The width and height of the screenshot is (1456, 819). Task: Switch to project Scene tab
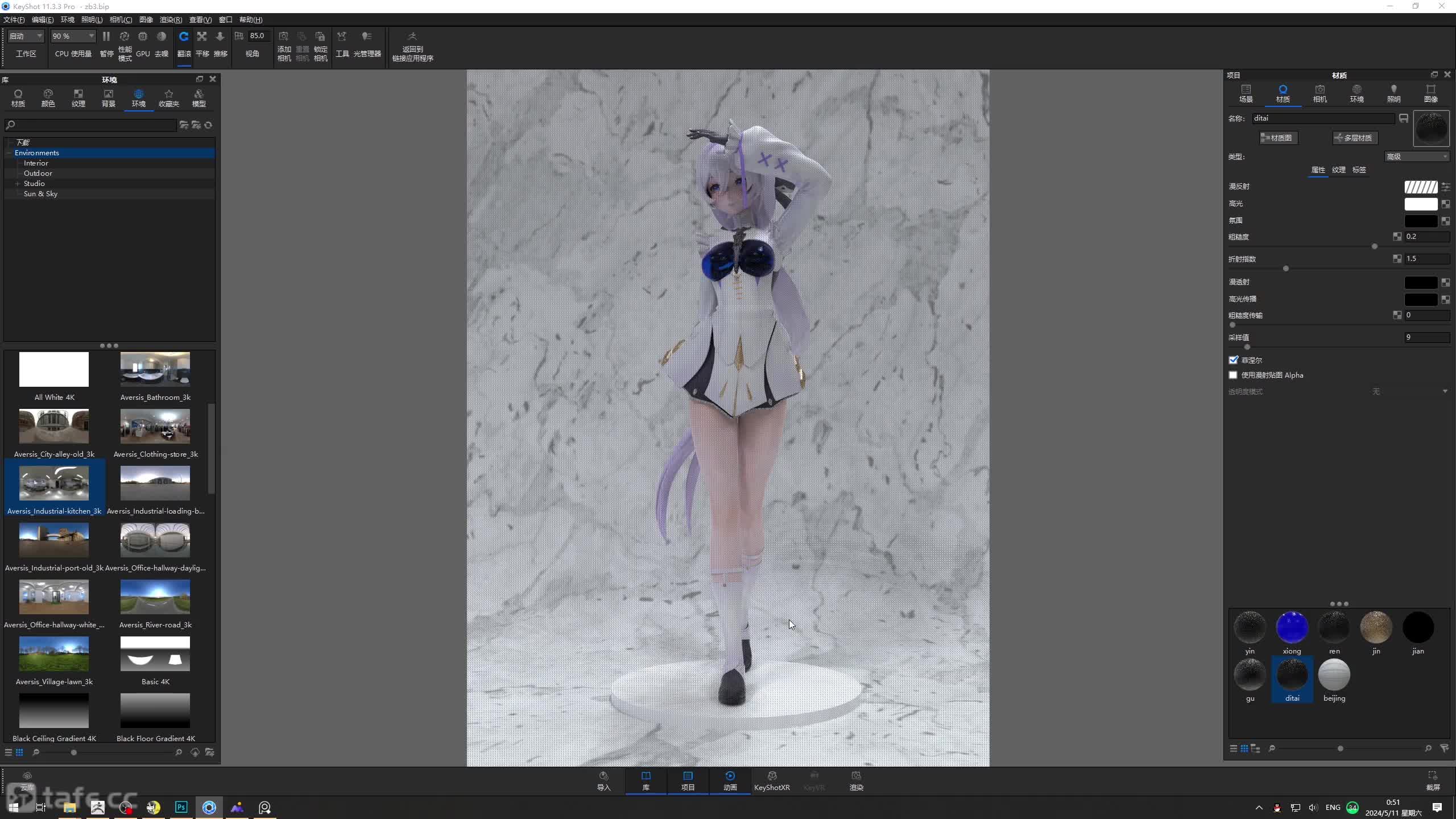(1246, 94)
